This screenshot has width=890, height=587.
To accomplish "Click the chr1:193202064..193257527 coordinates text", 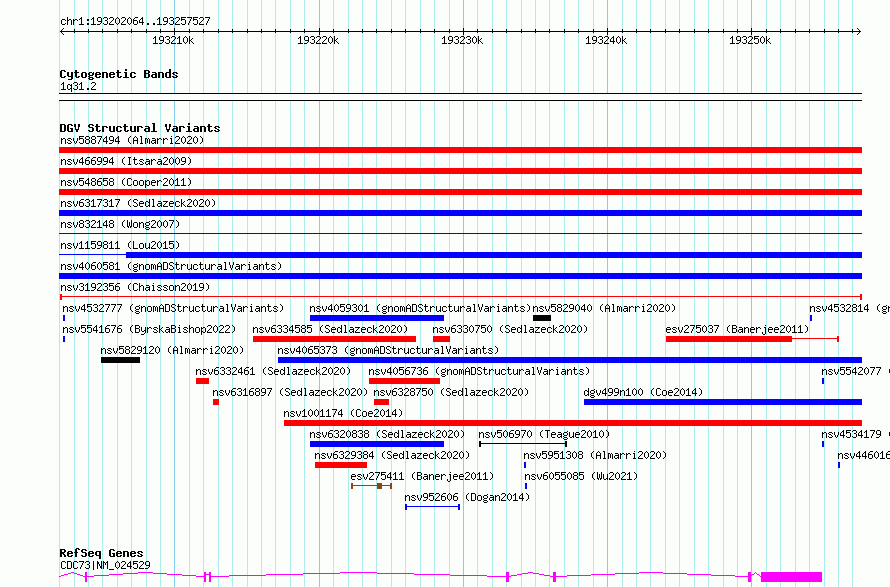I will coord(135,22).
